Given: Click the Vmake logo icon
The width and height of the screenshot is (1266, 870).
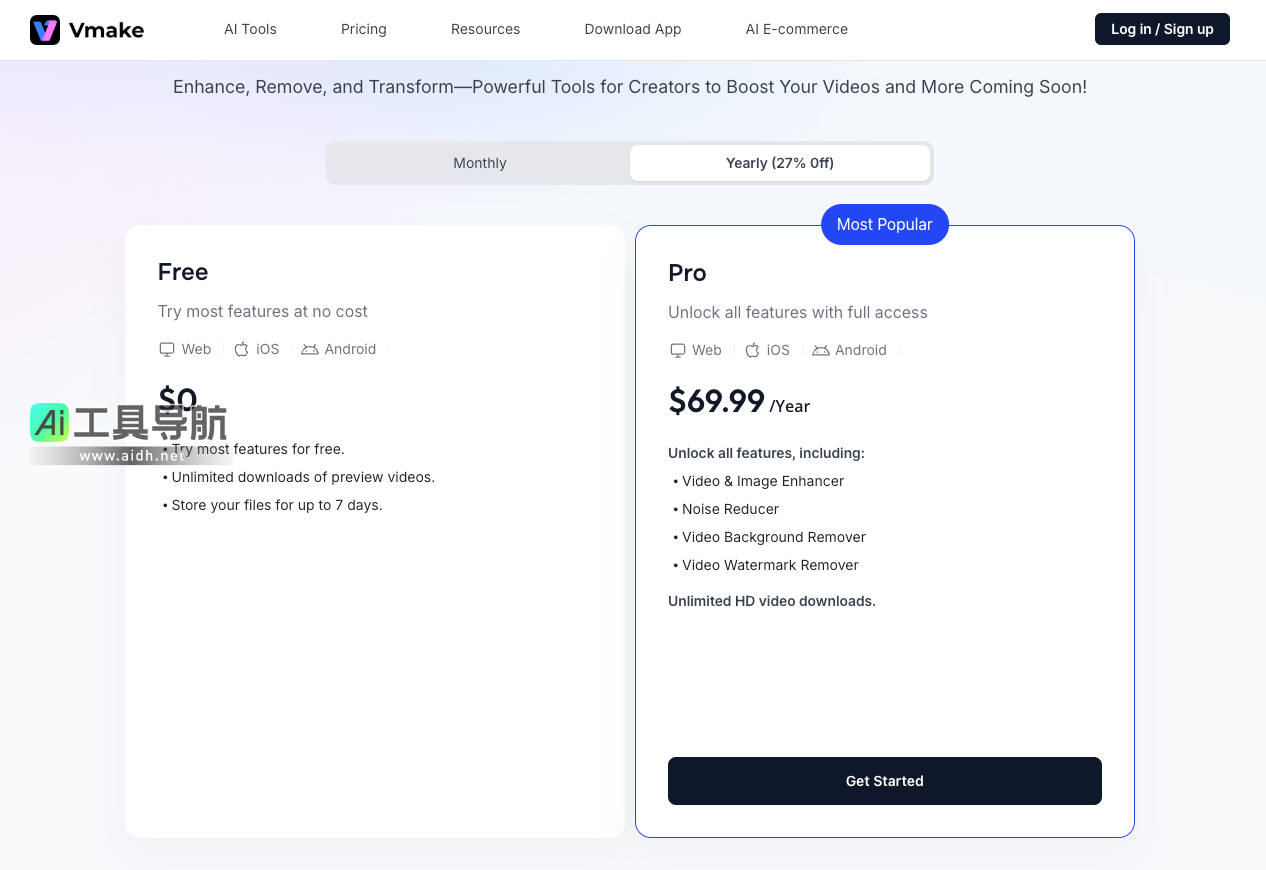Looking at the screenshot, I should [45, 30].
